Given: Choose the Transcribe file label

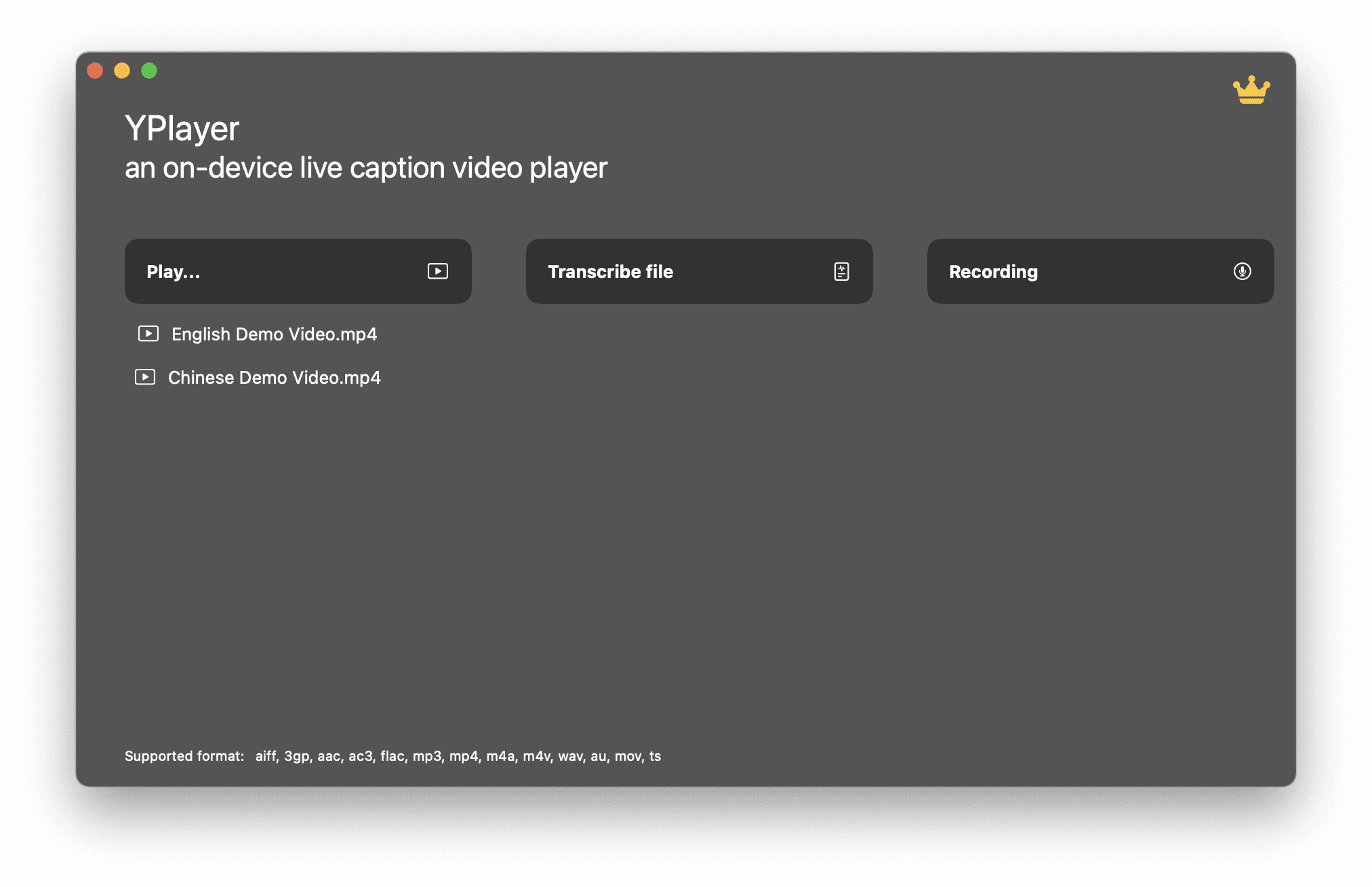Looking at the screenshot, I should [x=610, y=272].
